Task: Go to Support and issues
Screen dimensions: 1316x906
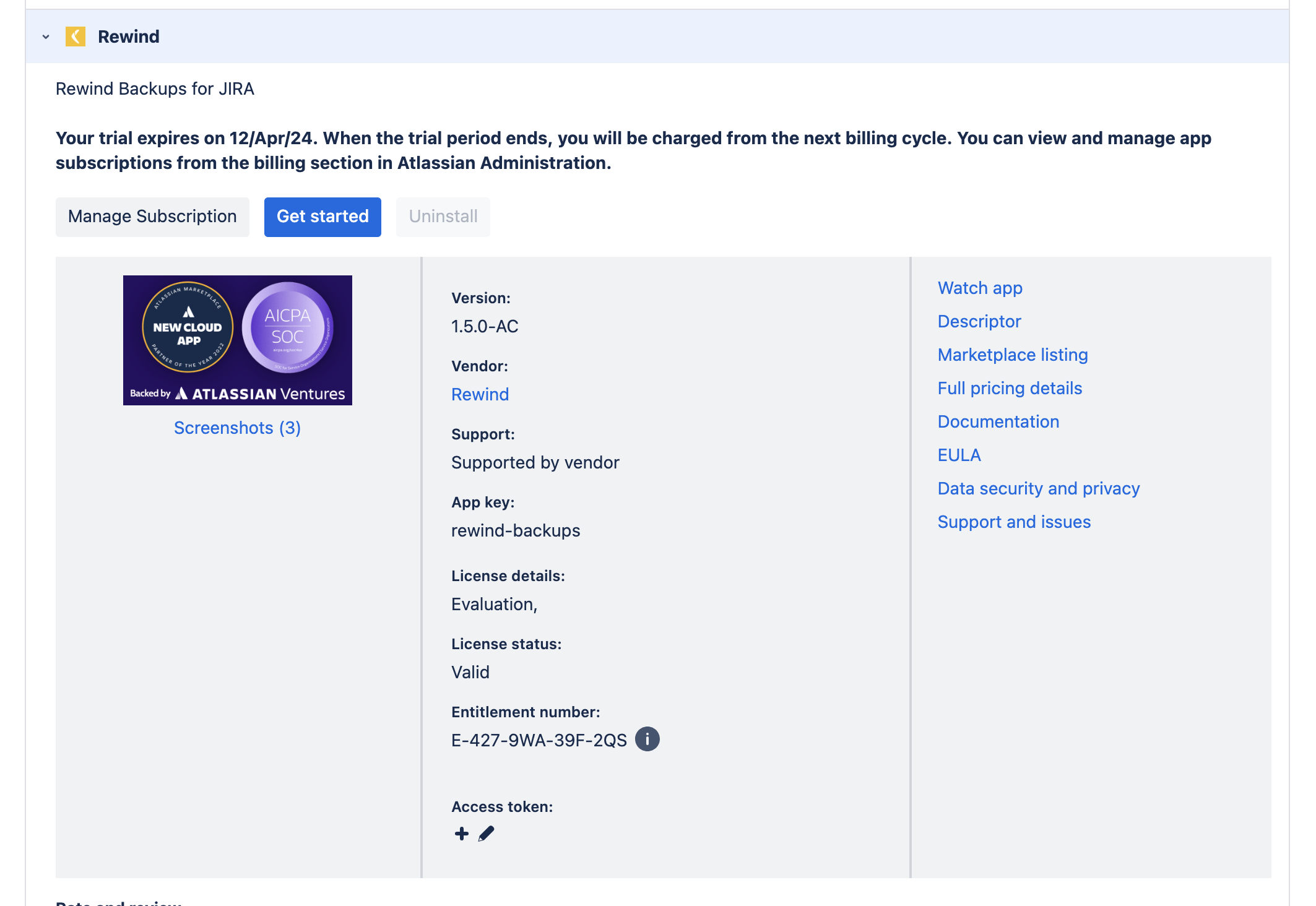Action: coord(1015,522)
